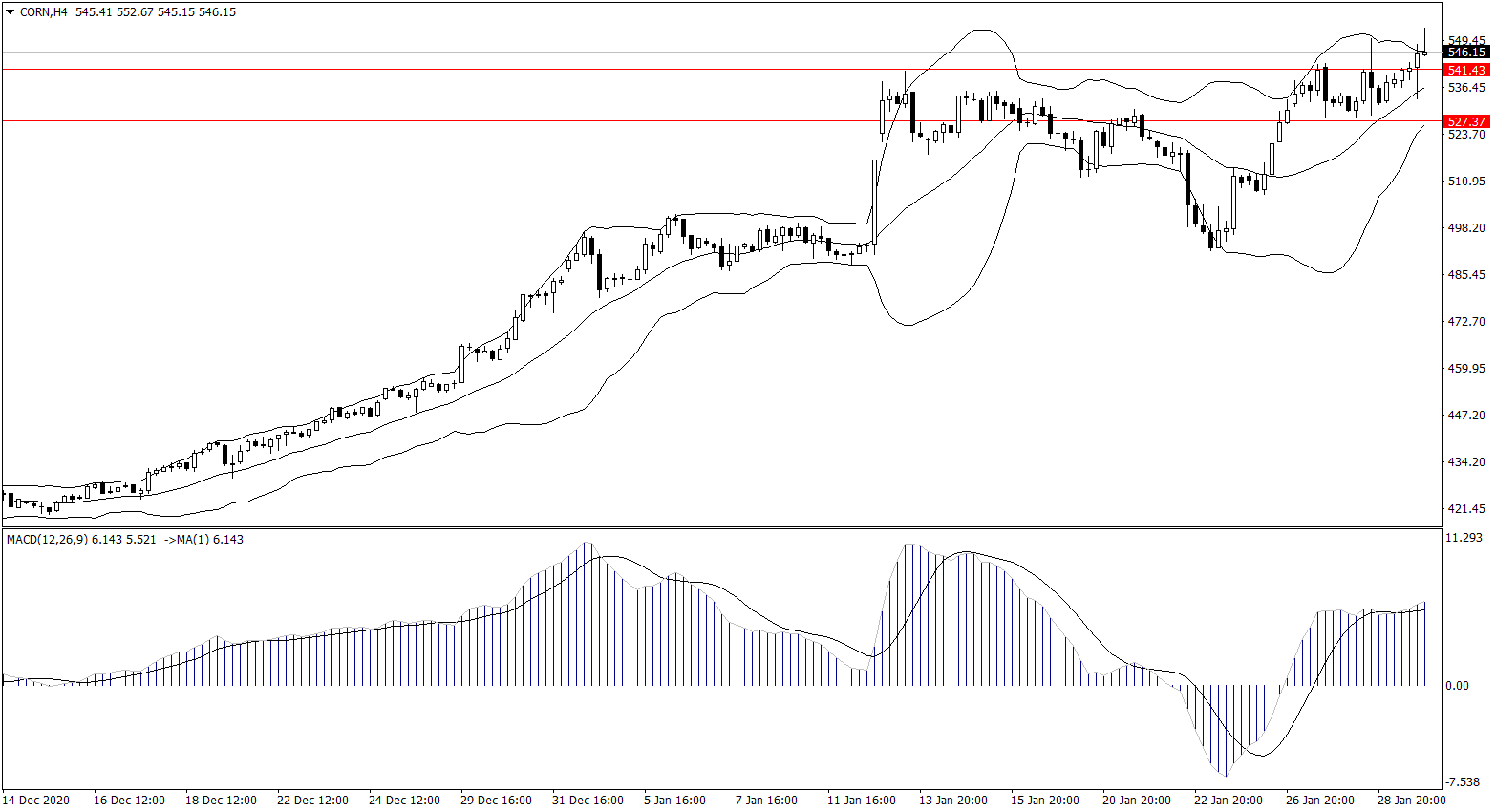Click the 11 Jan 16:00 time label

862,801
